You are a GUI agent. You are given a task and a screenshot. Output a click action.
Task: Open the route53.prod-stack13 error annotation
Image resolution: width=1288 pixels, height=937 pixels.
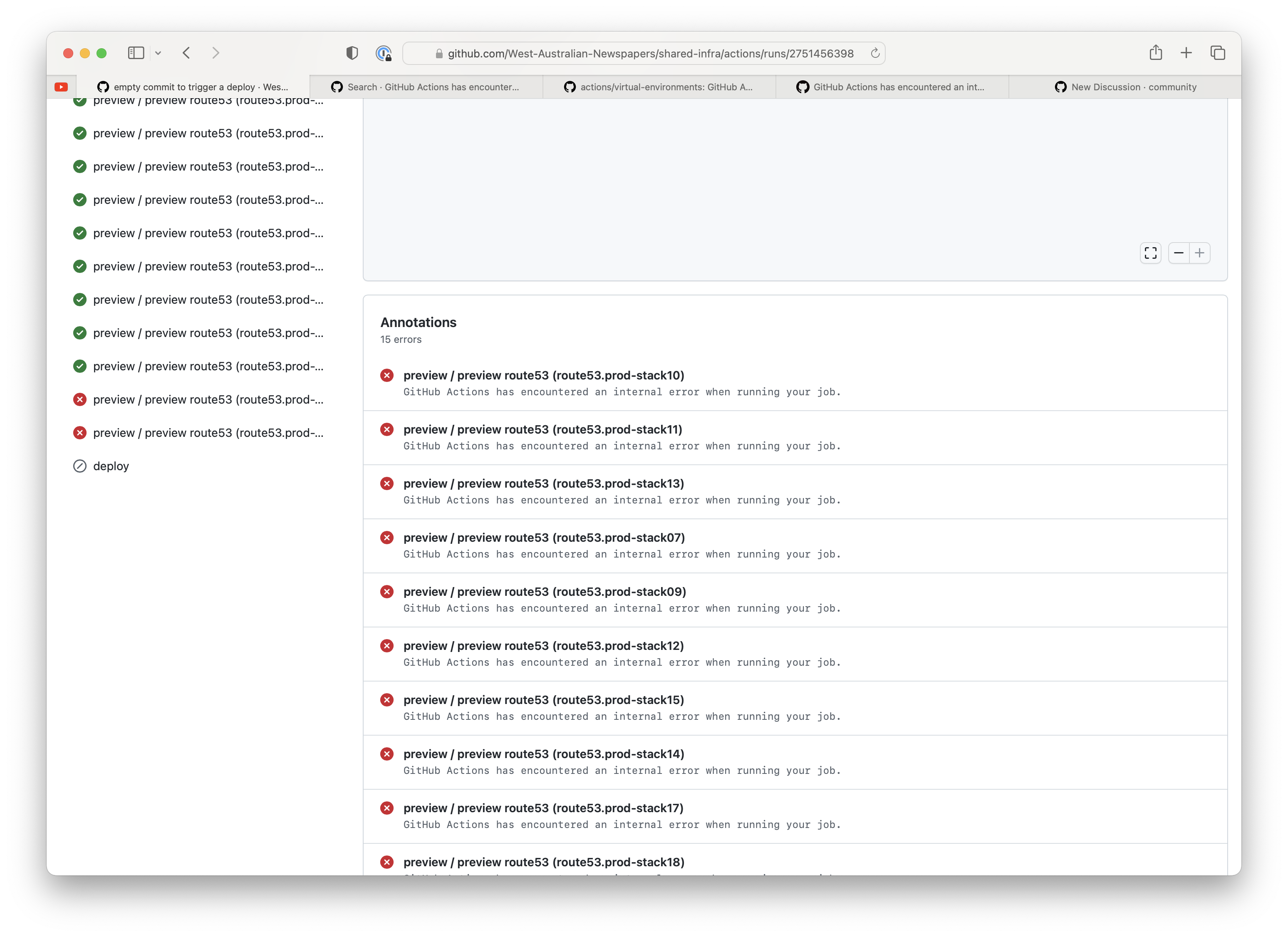coord(543,483)
